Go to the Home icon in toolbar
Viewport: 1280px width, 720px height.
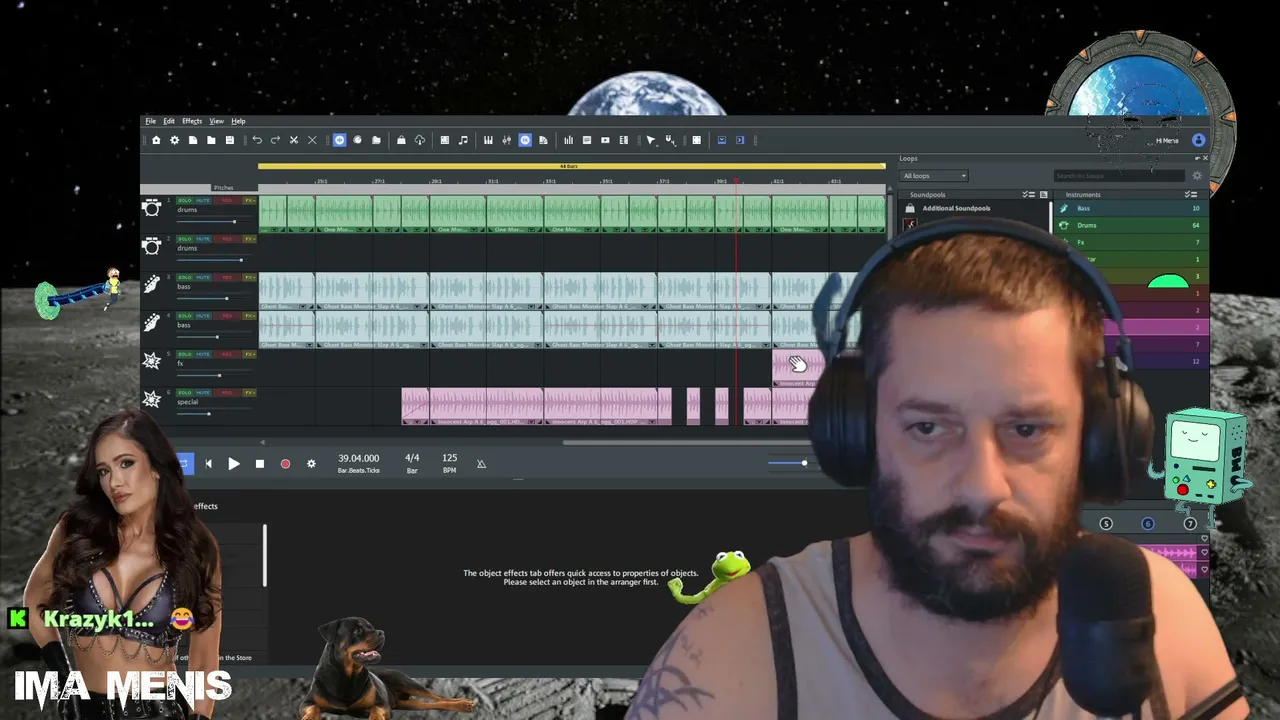pyautogui.click(x=156, y=140)
